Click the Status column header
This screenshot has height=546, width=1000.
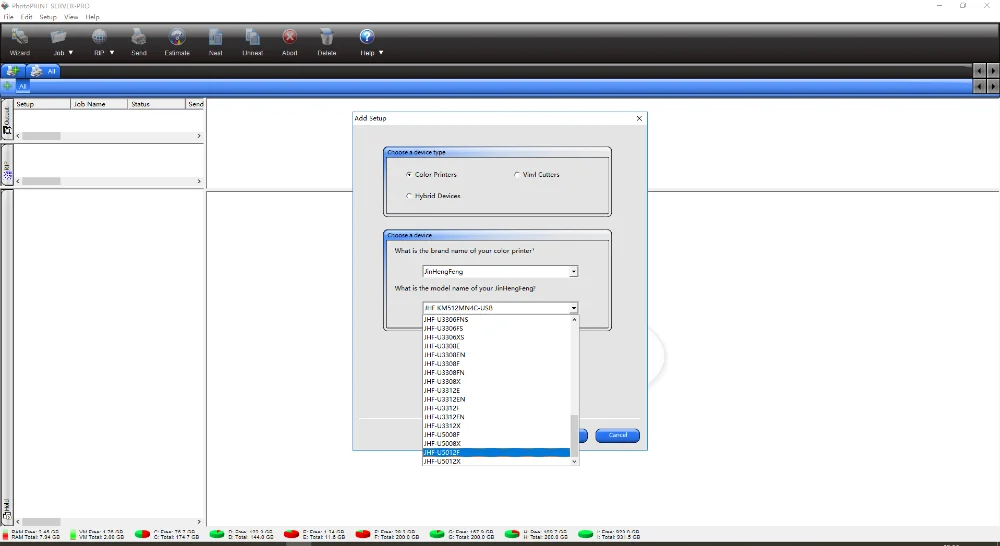(156, 103)
